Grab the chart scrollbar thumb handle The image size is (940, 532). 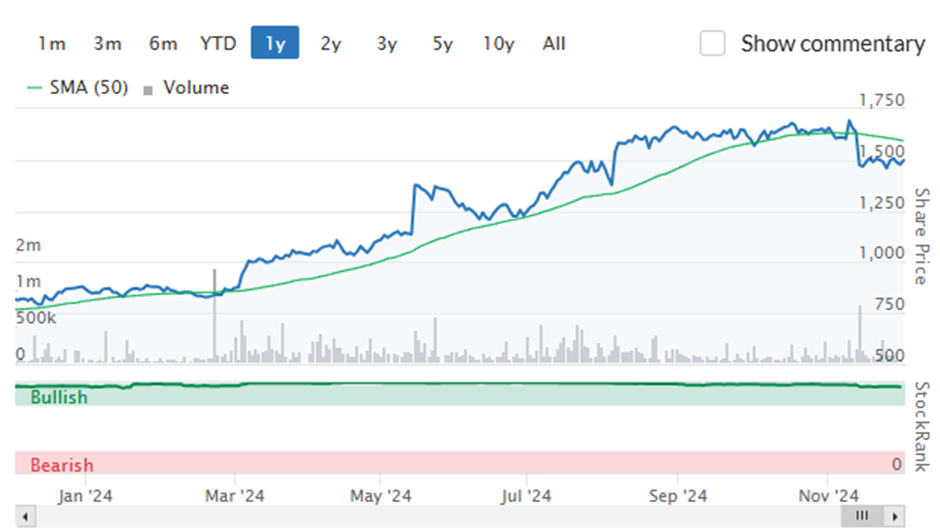click(862, 516)
